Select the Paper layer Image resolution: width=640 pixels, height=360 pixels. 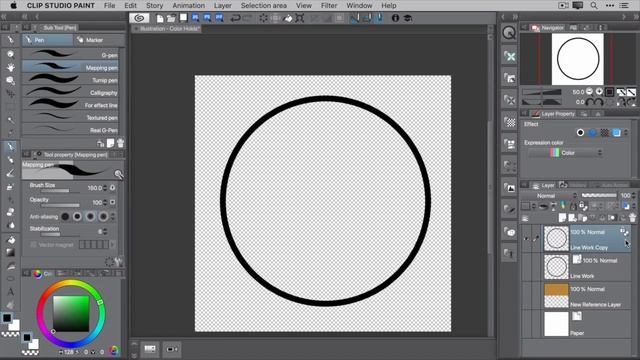(587, 324)
